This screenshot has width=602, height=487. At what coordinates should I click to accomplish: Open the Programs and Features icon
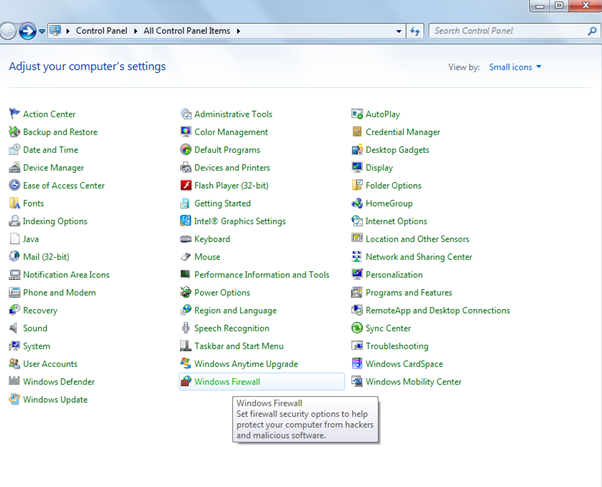[x=357, y=292]
